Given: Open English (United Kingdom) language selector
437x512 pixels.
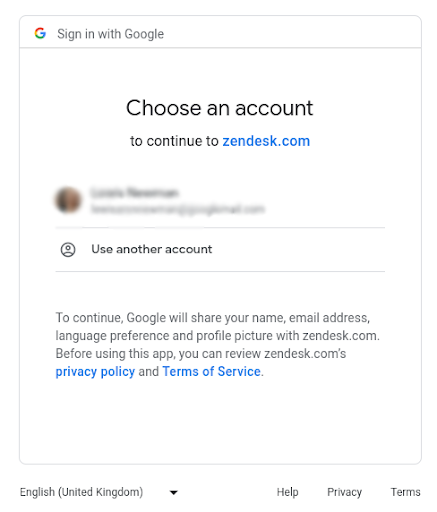Looking at the screenshot, I should [x=99, y=492].
